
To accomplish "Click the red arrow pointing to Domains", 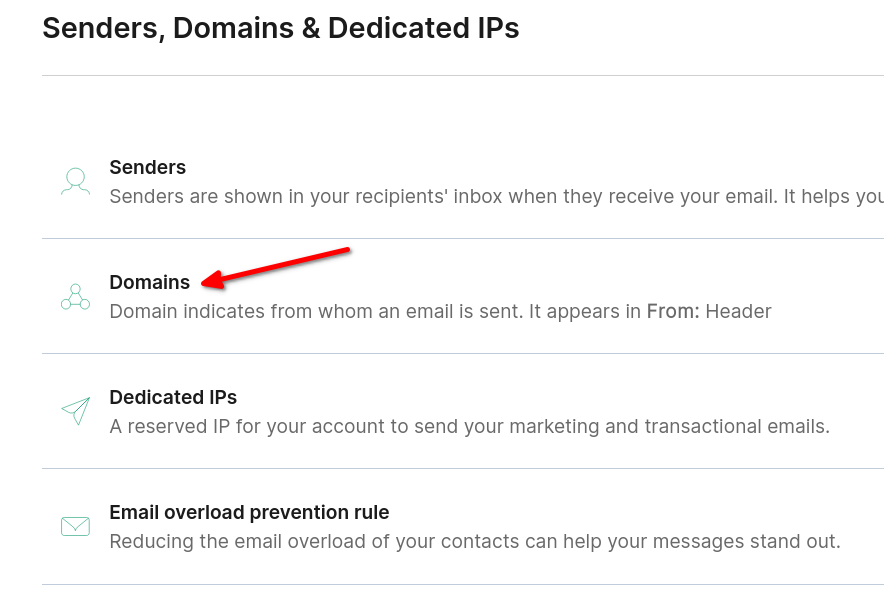I will tap(276, 268).
